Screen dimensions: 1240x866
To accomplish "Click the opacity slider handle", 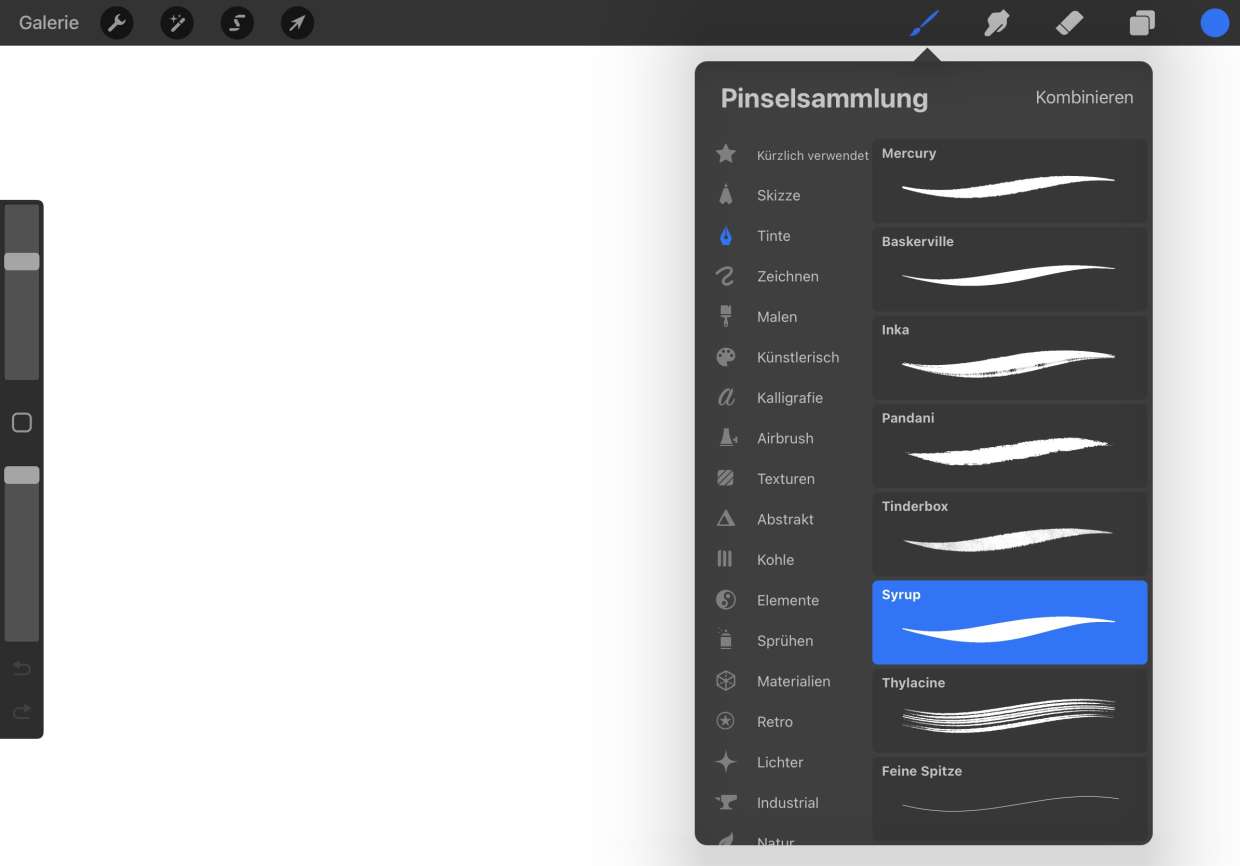I will tap(22, 476).
